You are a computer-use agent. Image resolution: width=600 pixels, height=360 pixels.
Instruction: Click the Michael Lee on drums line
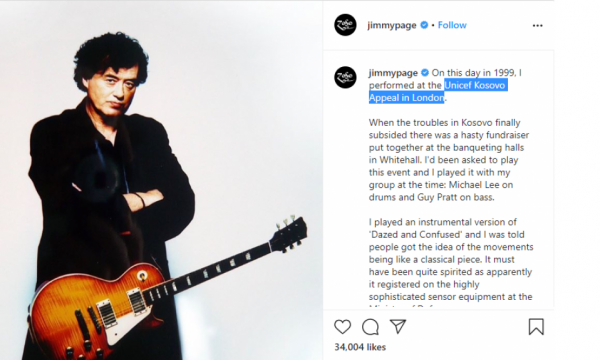click(440, 185)
